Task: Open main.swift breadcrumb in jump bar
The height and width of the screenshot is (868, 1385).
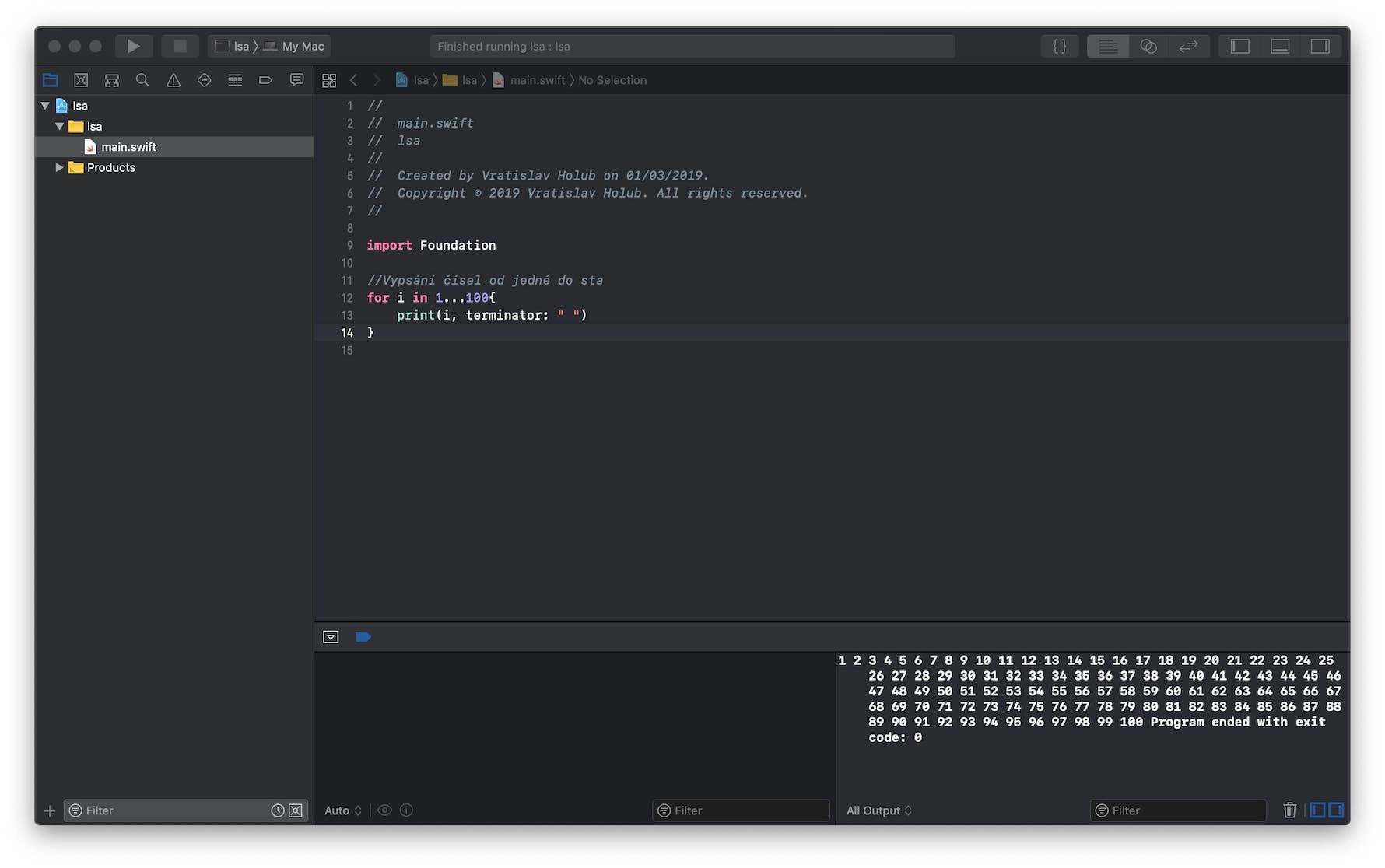Action: coord(529,80)
